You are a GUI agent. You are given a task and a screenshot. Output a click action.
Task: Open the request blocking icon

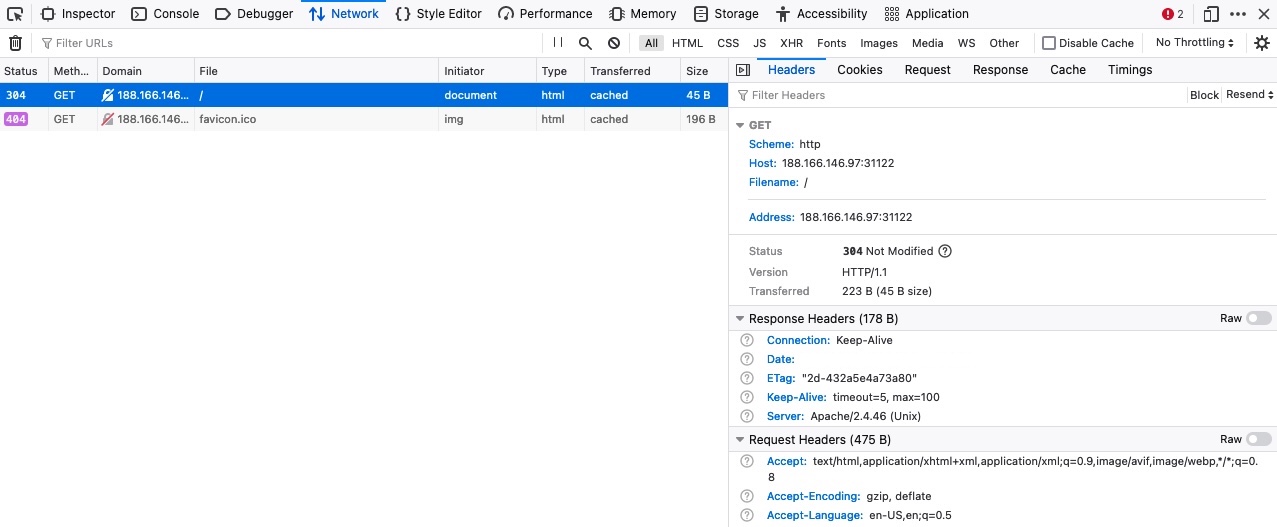pos(614,43)
